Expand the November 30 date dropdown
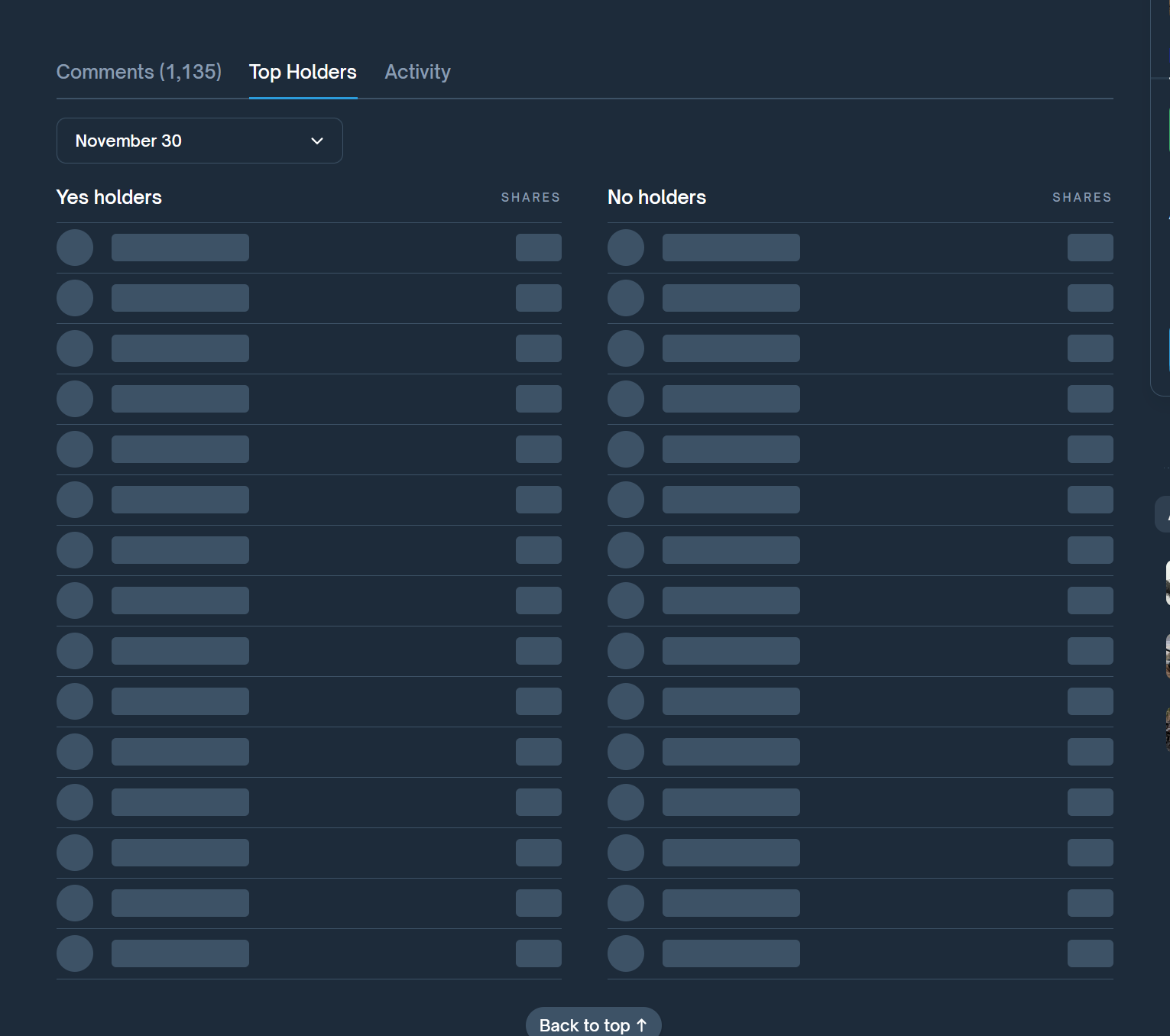The height and width of the screenshot is (1036, 1170). pyautogui.click(x=199, y=141)
